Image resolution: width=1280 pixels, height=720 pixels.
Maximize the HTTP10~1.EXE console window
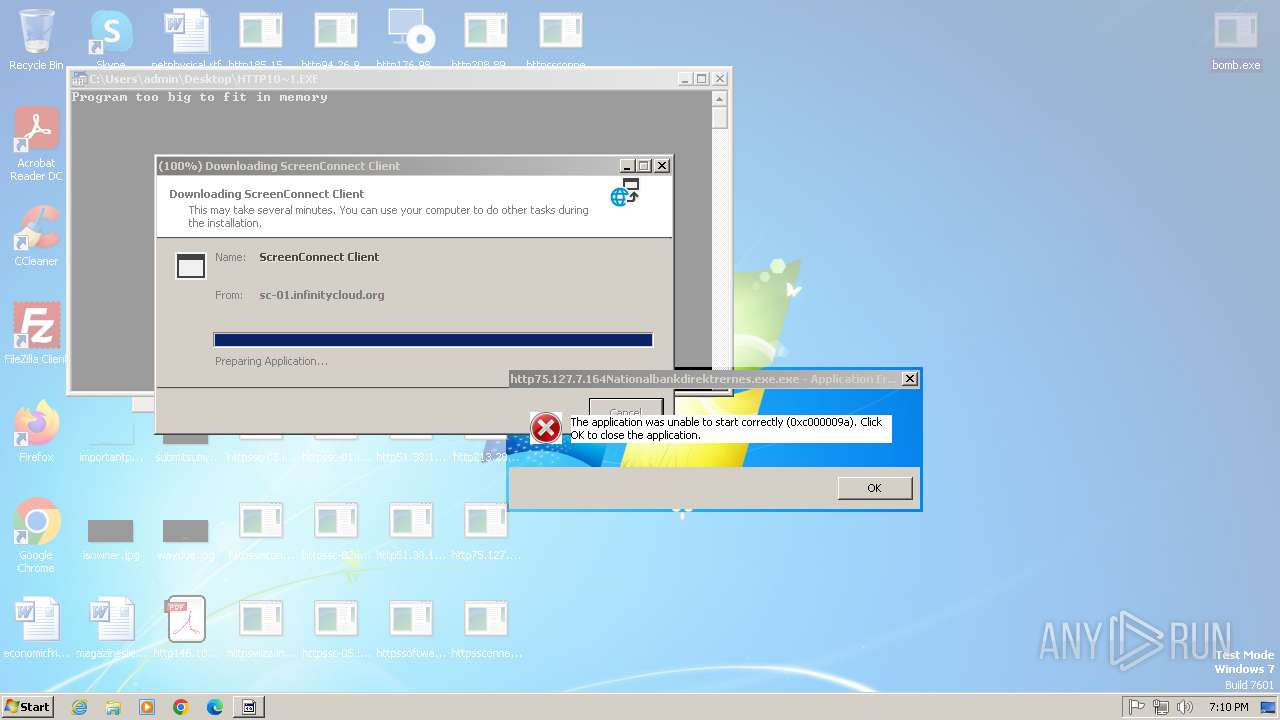[x=702, y=79]
